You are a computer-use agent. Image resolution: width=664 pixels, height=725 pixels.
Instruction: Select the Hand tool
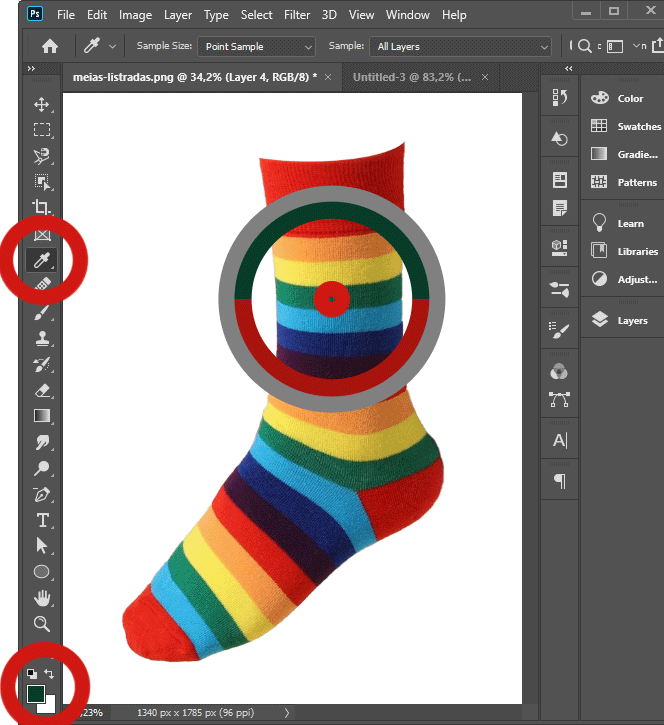pyautogui.click(x=42, y=598)
